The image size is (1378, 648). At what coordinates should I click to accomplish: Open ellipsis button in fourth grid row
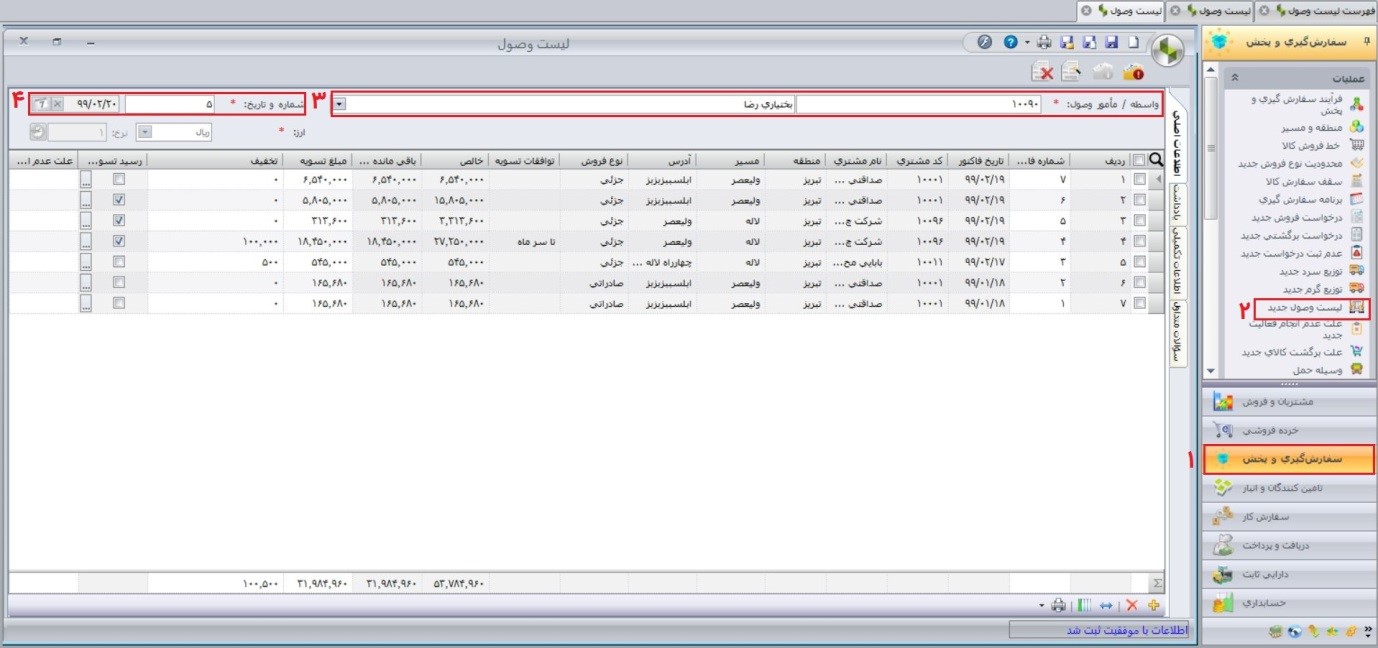86,241
